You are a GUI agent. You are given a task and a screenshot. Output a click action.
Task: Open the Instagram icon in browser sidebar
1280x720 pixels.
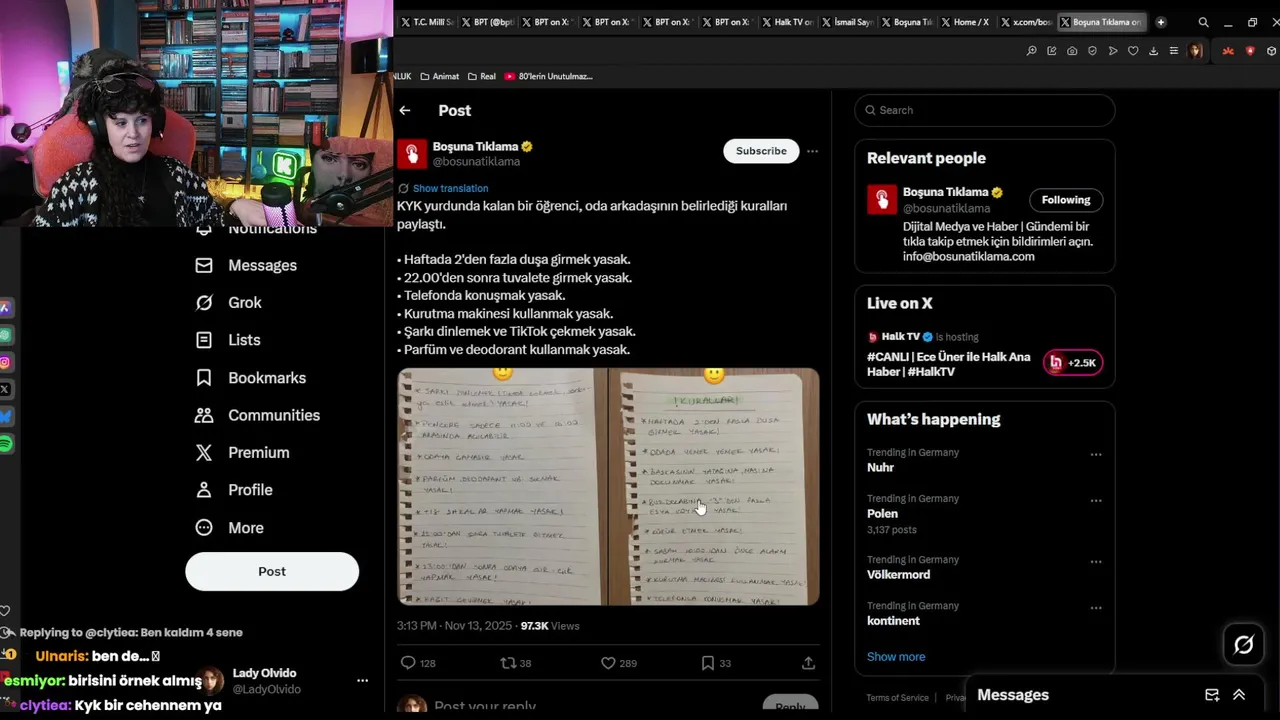coord(5,362)
